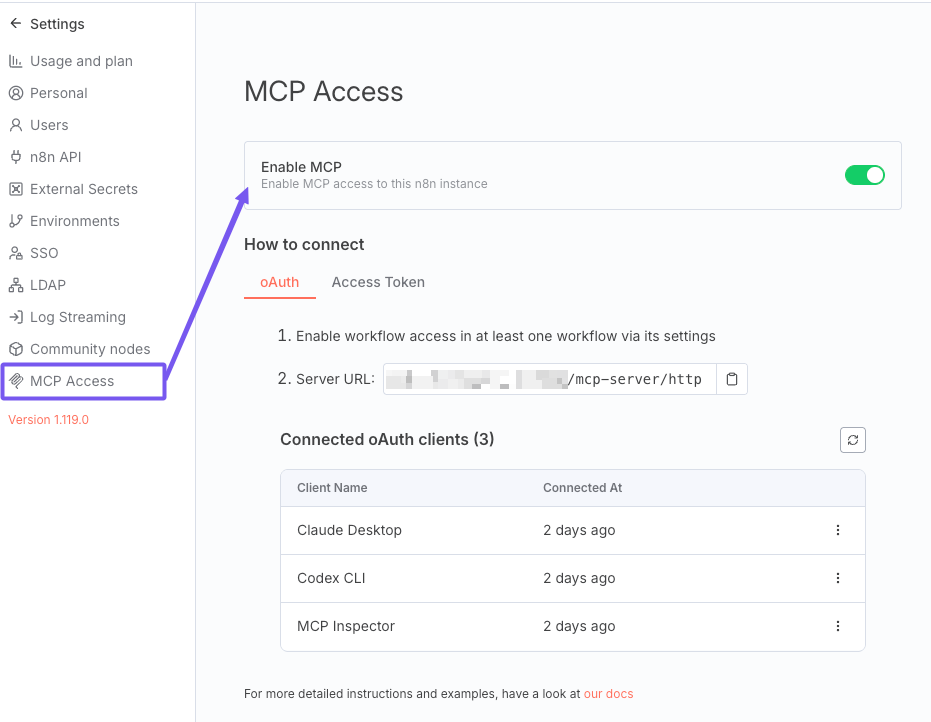Click the SSO sidebar icon
The height and width of the screenshot is (722, 931).
[17, 253]
